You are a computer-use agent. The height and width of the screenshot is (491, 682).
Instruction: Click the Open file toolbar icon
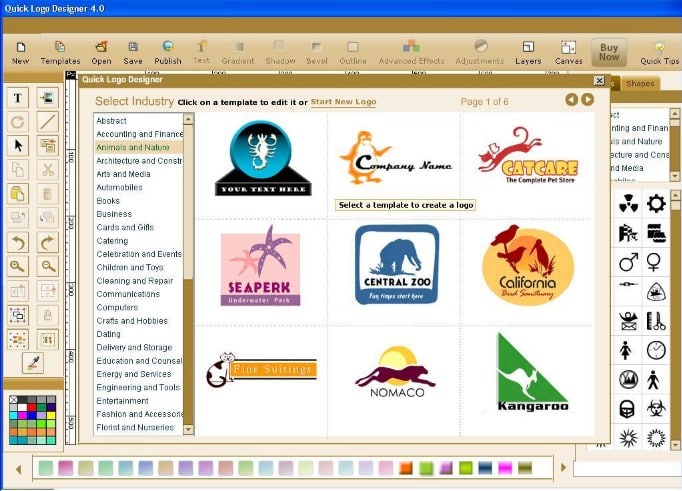click(x=101, y=53)
